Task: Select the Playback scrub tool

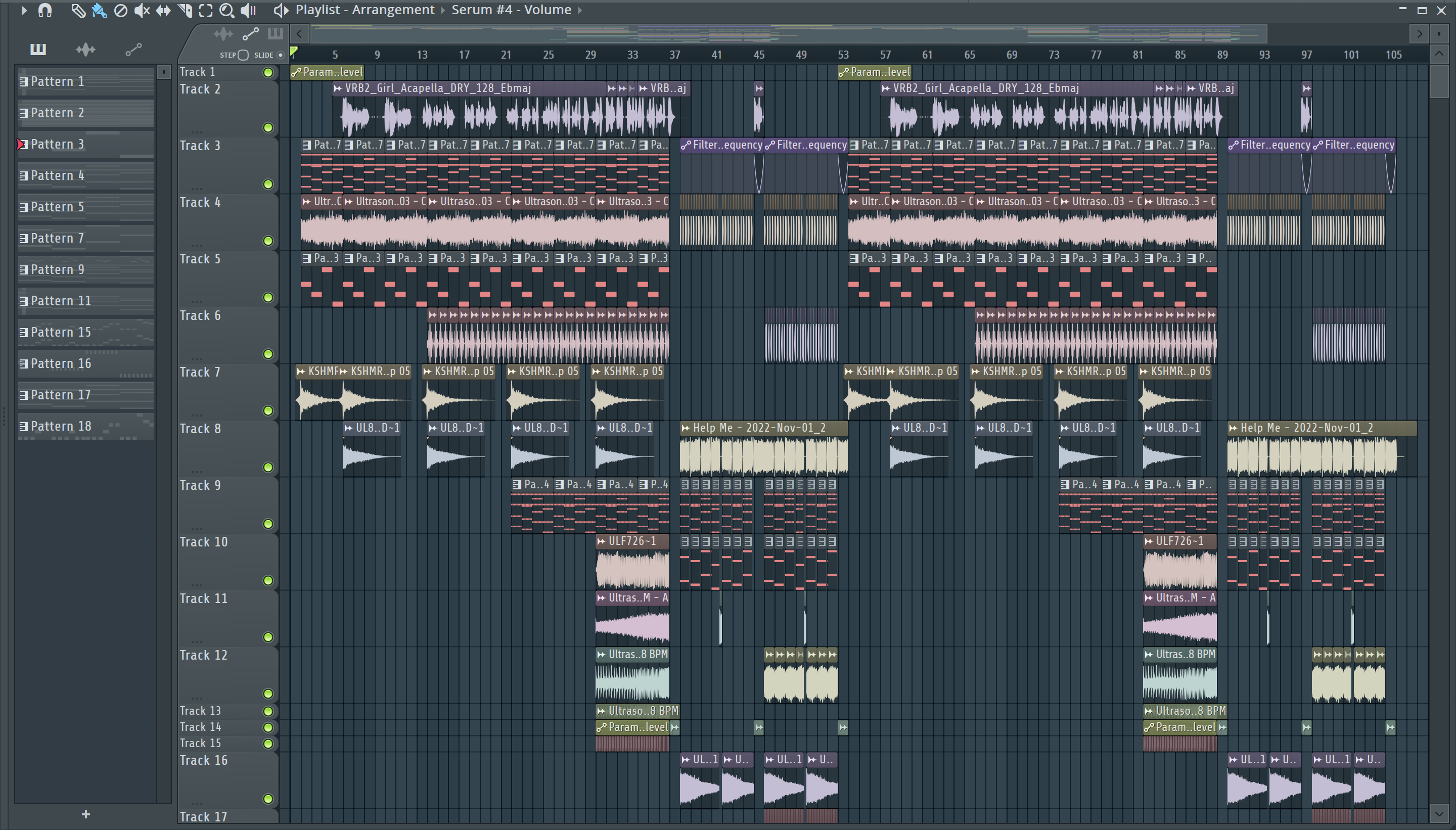Action: coord(249,10)
